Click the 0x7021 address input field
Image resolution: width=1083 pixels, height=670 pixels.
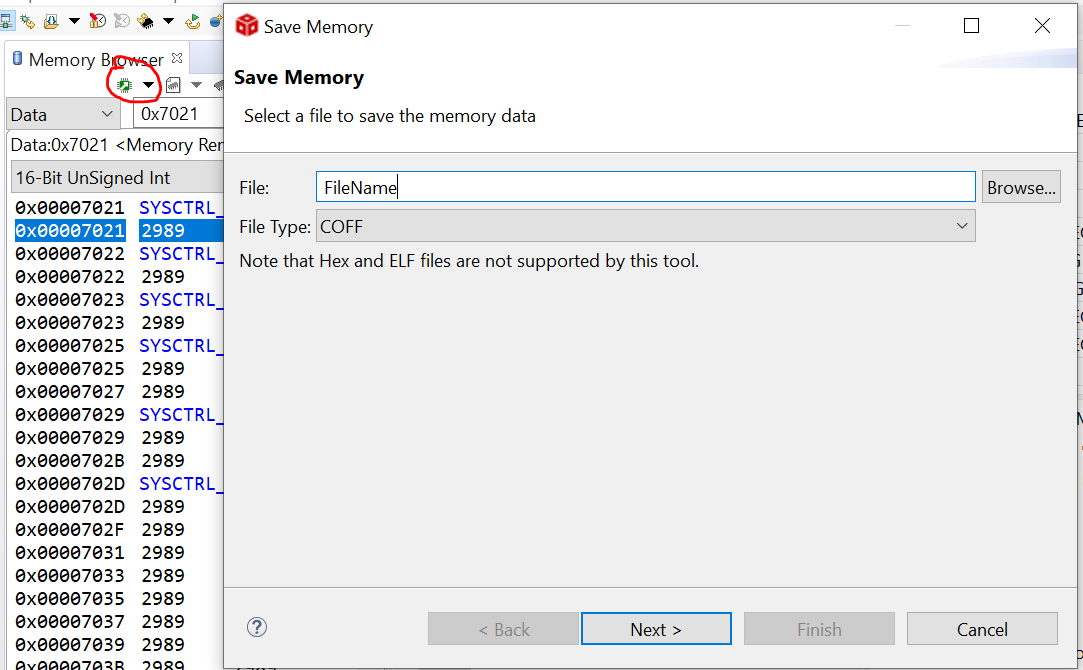point(178,114)
